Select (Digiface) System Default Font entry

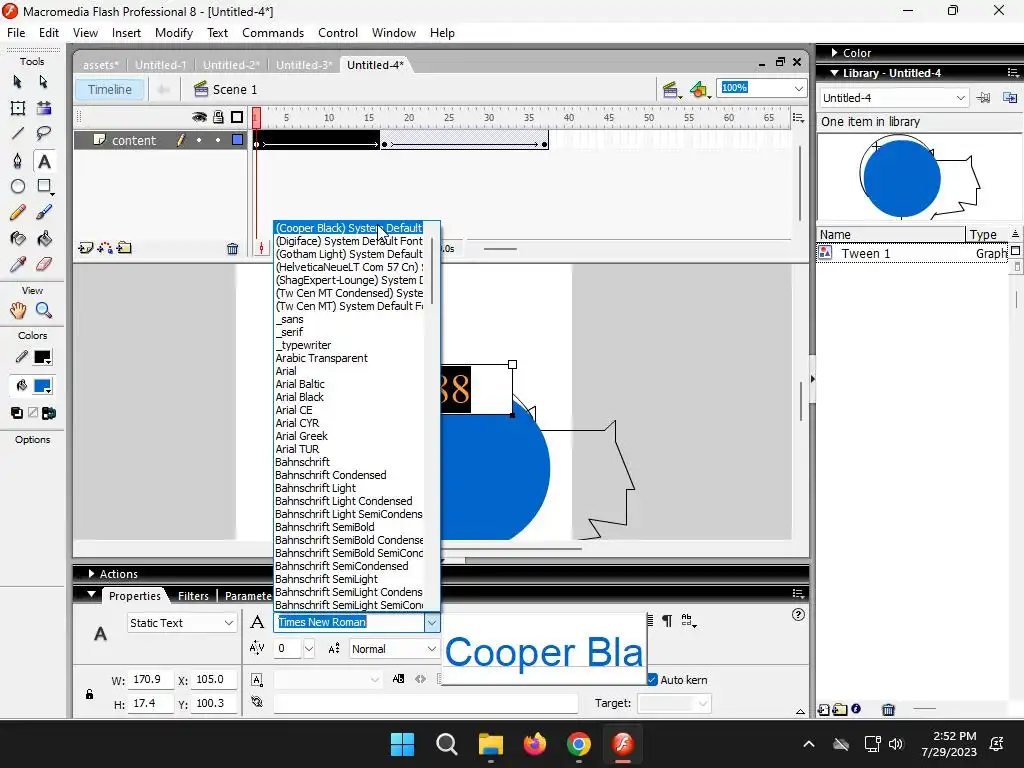click(x=349, y=241)
